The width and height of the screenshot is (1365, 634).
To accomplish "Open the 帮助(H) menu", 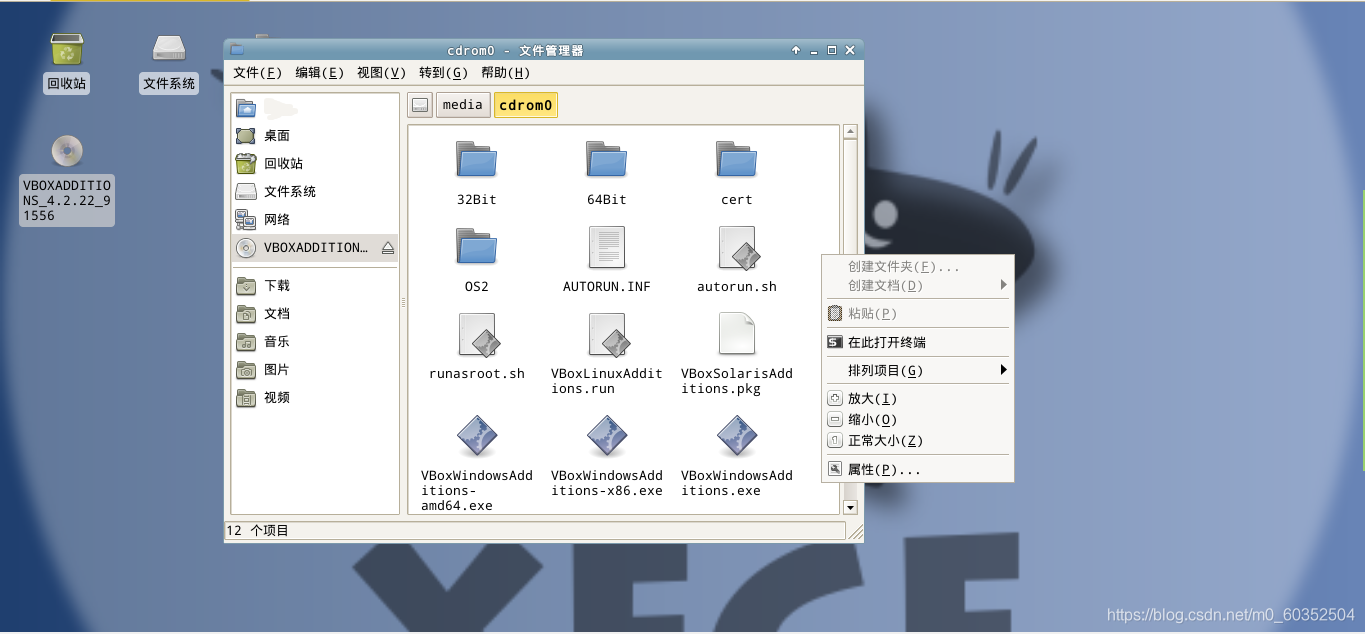I will 506,73.
